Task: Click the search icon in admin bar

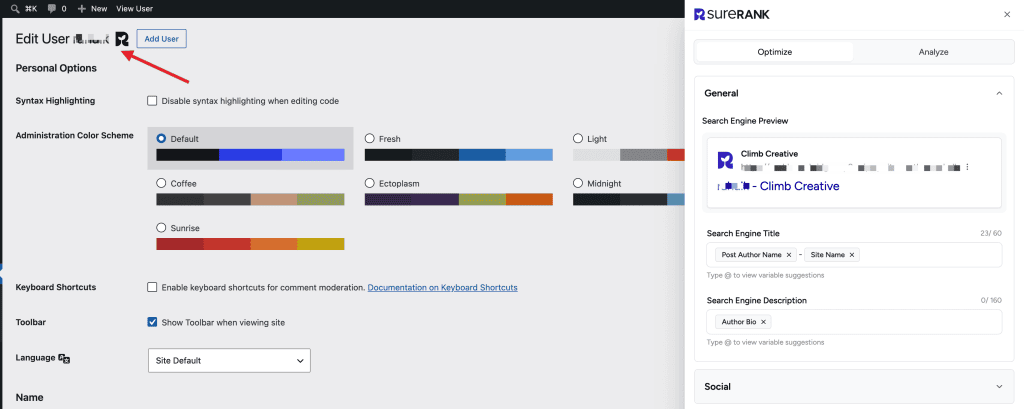Action: tap(15, 9)
